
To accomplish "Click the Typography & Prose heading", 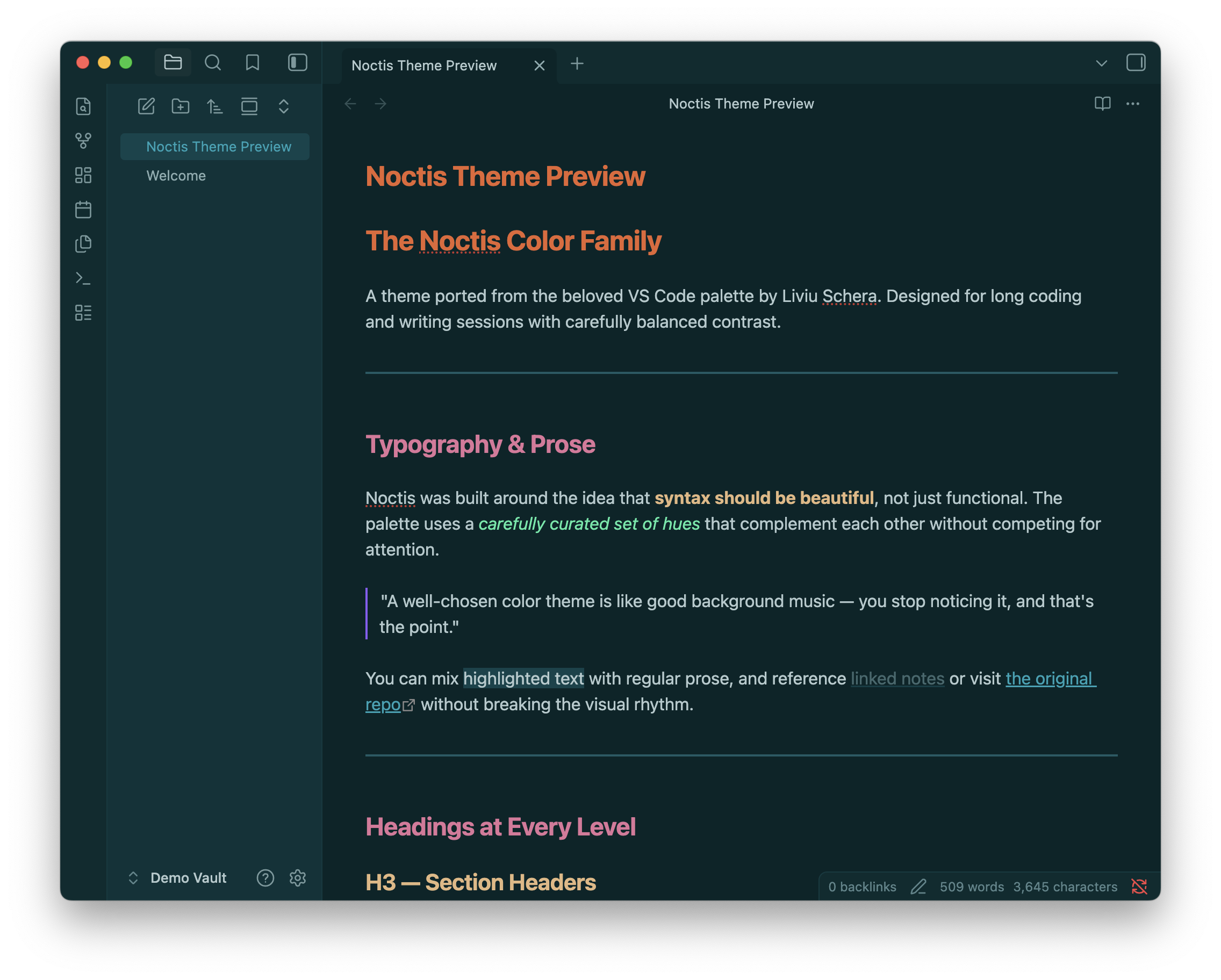I will tap(480, 444).
